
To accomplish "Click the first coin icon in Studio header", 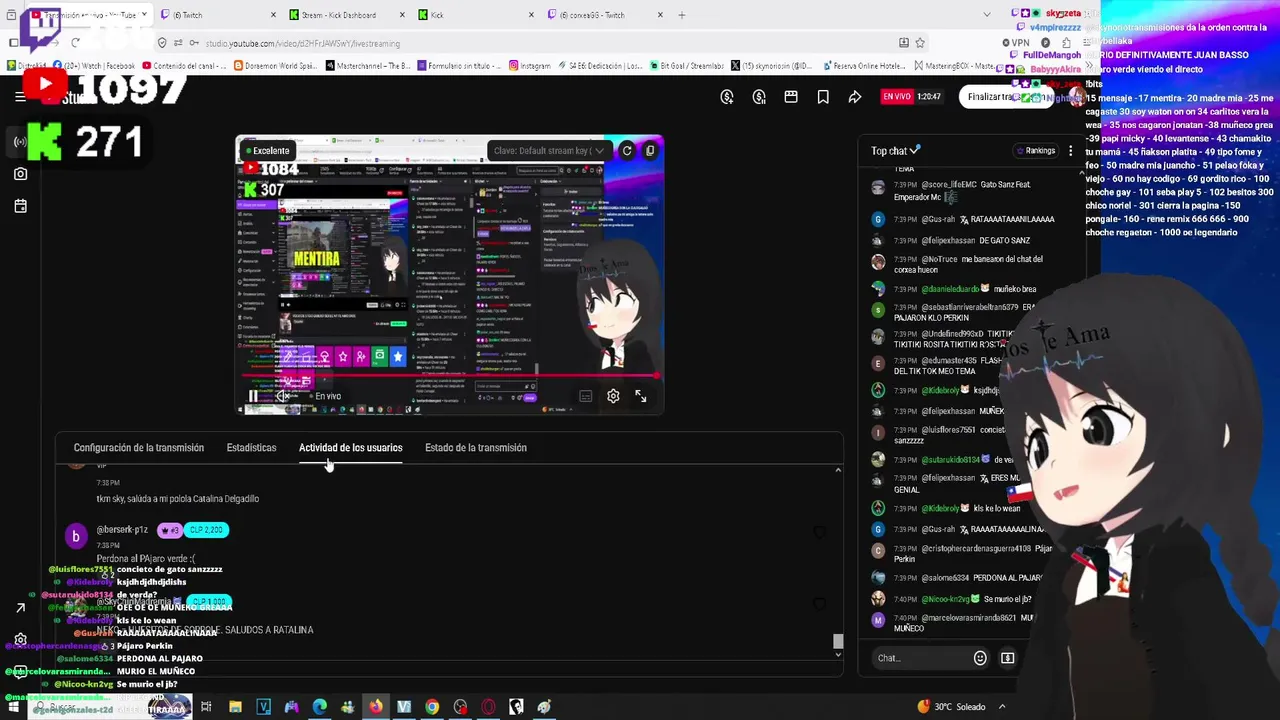I will point(727,97).
